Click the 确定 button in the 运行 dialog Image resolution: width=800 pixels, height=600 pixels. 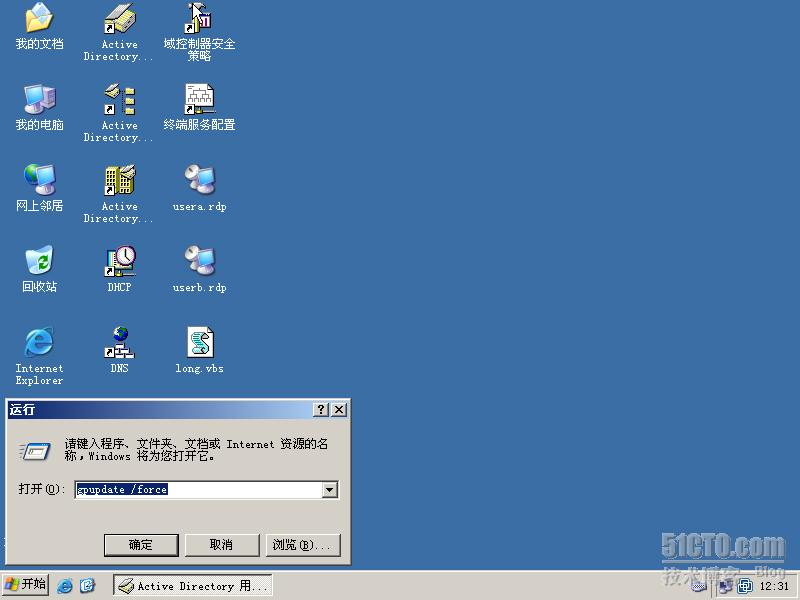pos(141,545)
